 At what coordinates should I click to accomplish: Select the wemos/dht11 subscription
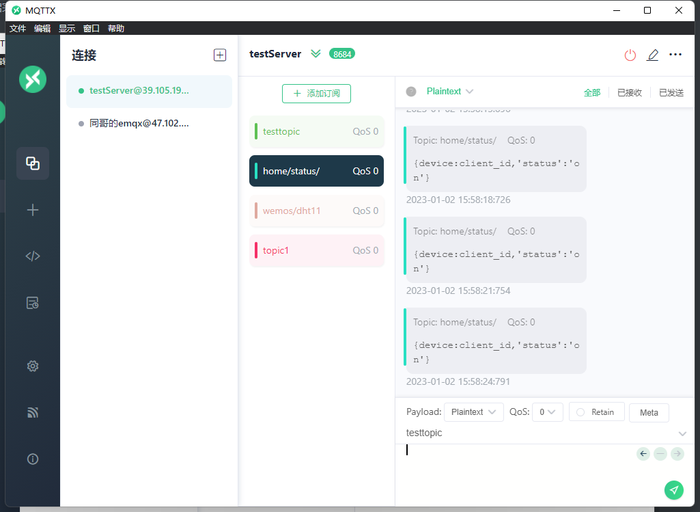[x=317, y=211]
